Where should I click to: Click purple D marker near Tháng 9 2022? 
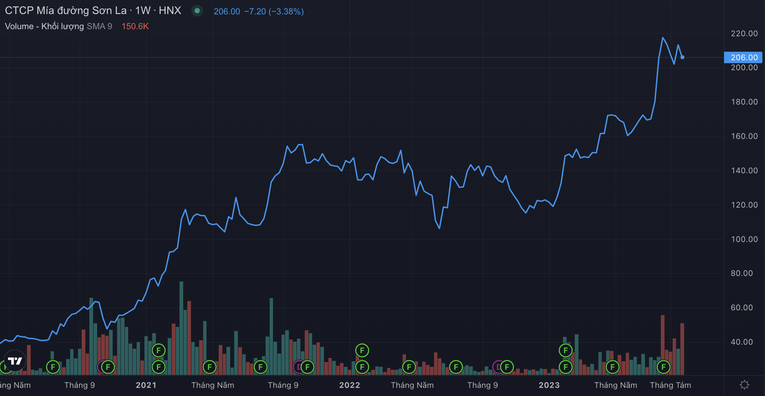(497, 367)
